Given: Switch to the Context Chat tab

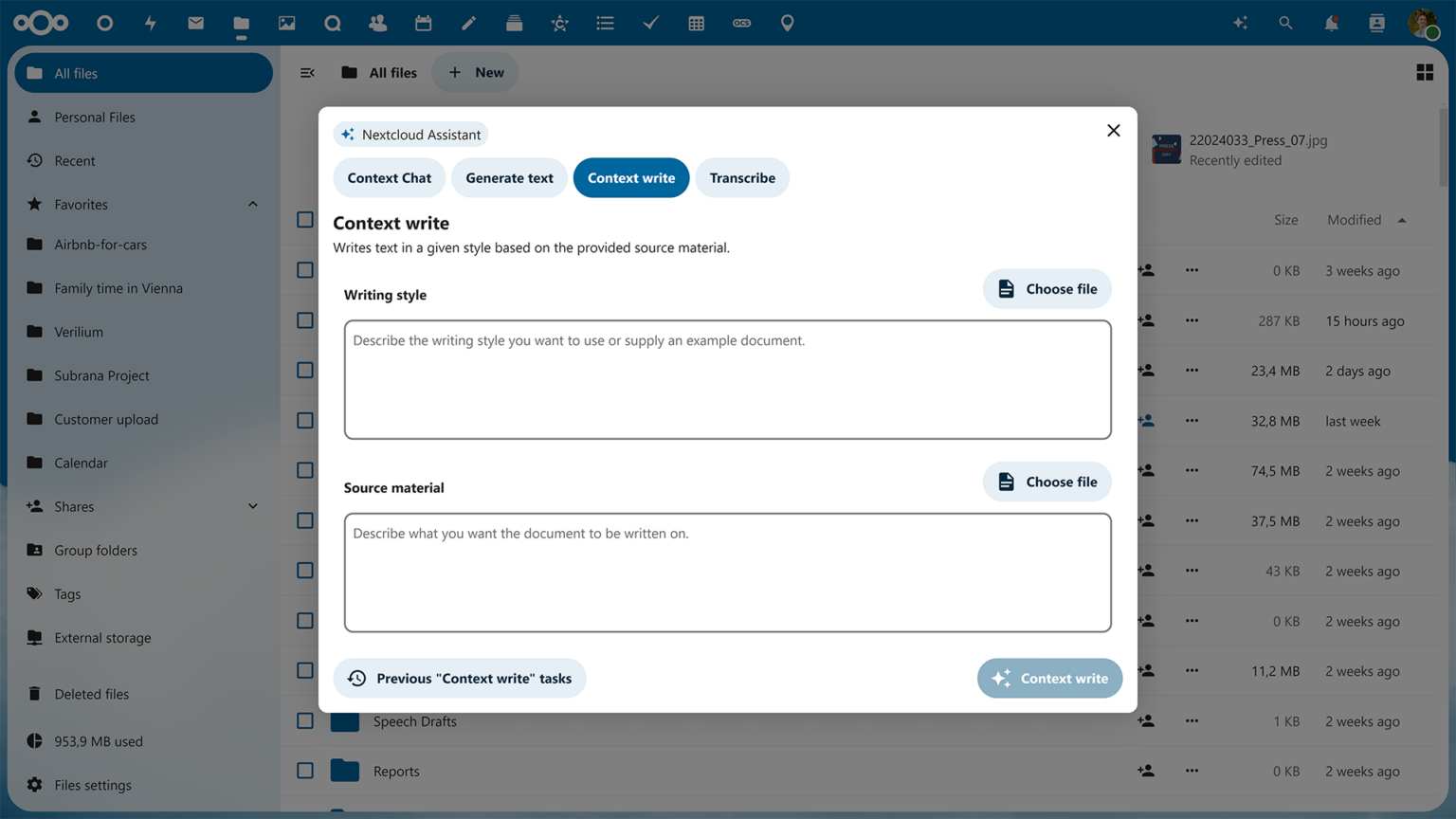Looking at the screenshot, I should tap(389, 178).
